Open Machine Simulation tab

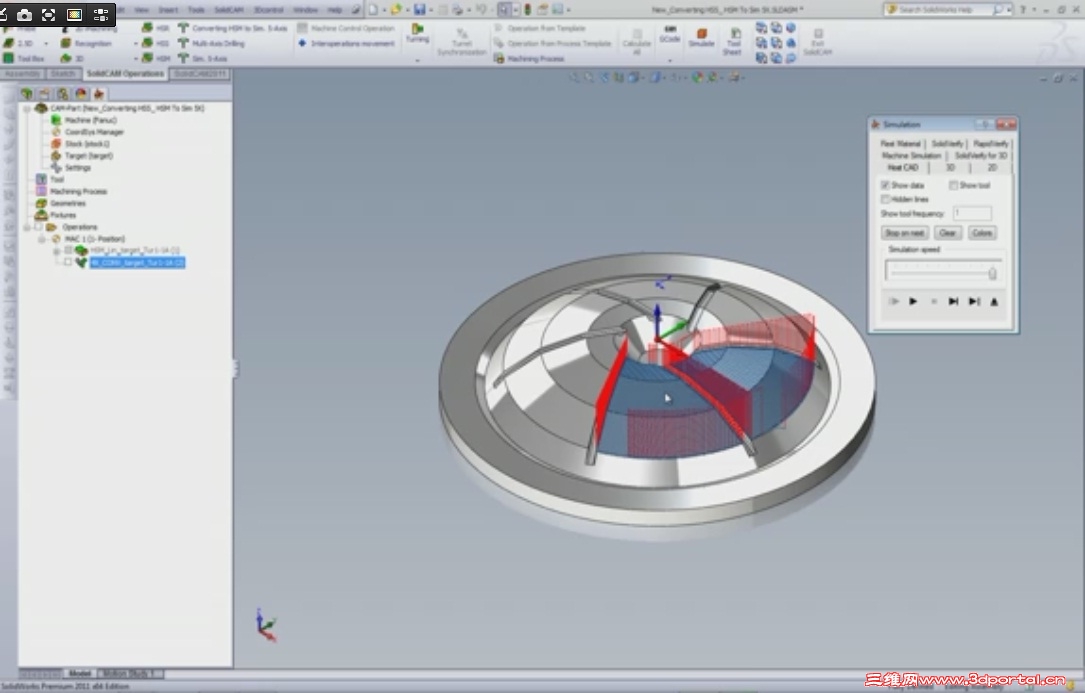(x=911, y=155)
